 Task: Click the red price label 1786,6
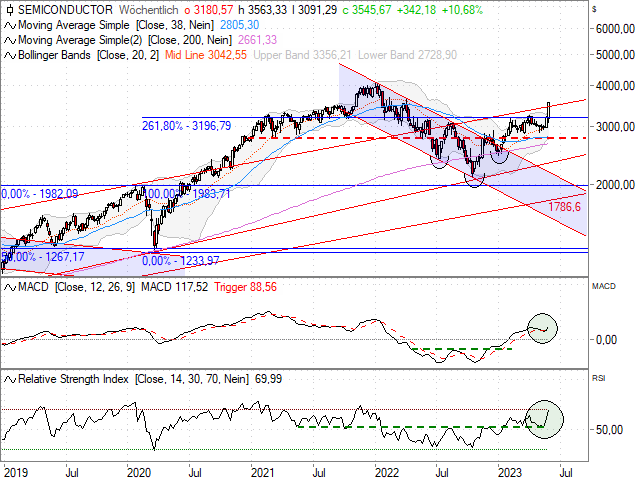pos(564,207)
